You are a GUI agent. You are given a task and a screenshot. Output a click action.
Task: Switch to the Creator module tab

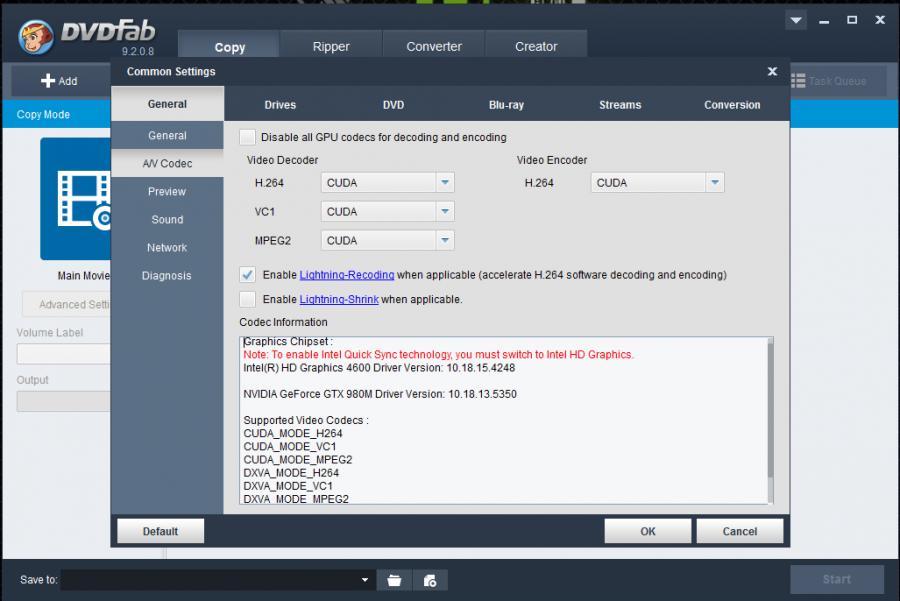[x=536, y=46]
